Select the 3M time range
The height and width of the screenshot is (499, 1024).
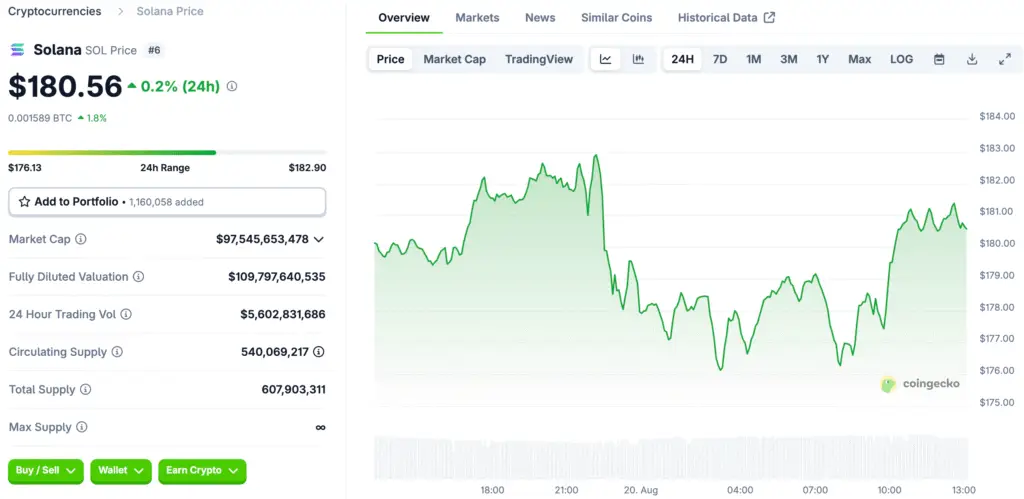(788, 59)
